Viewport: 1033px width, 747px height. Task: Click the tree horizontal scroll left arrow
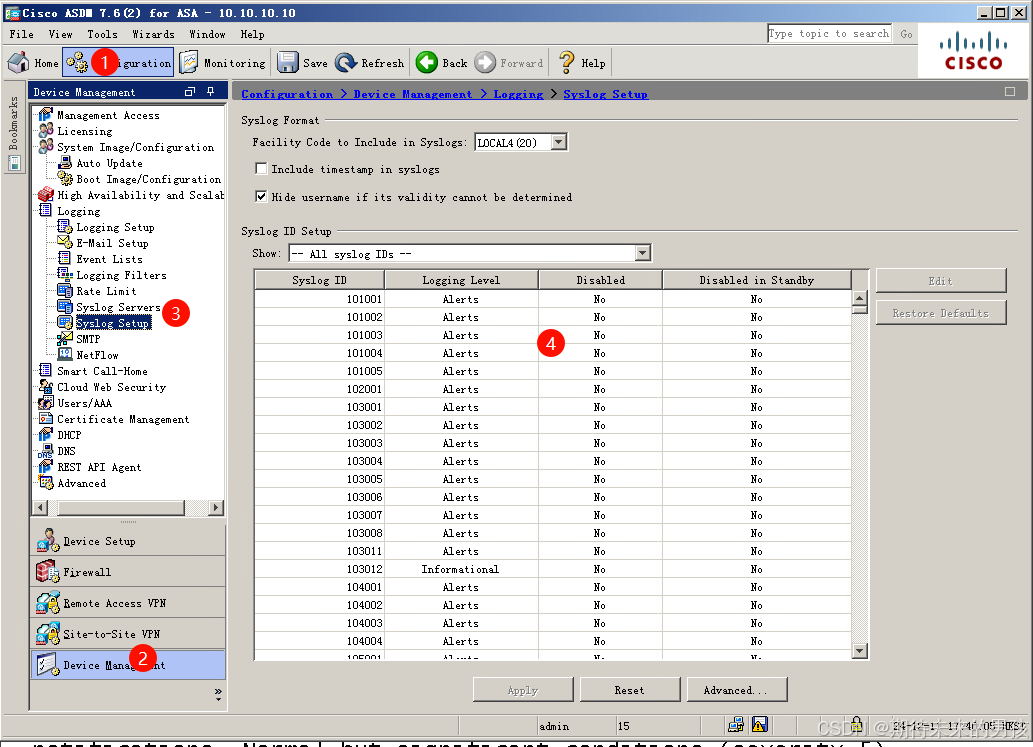tap(40, 507)
